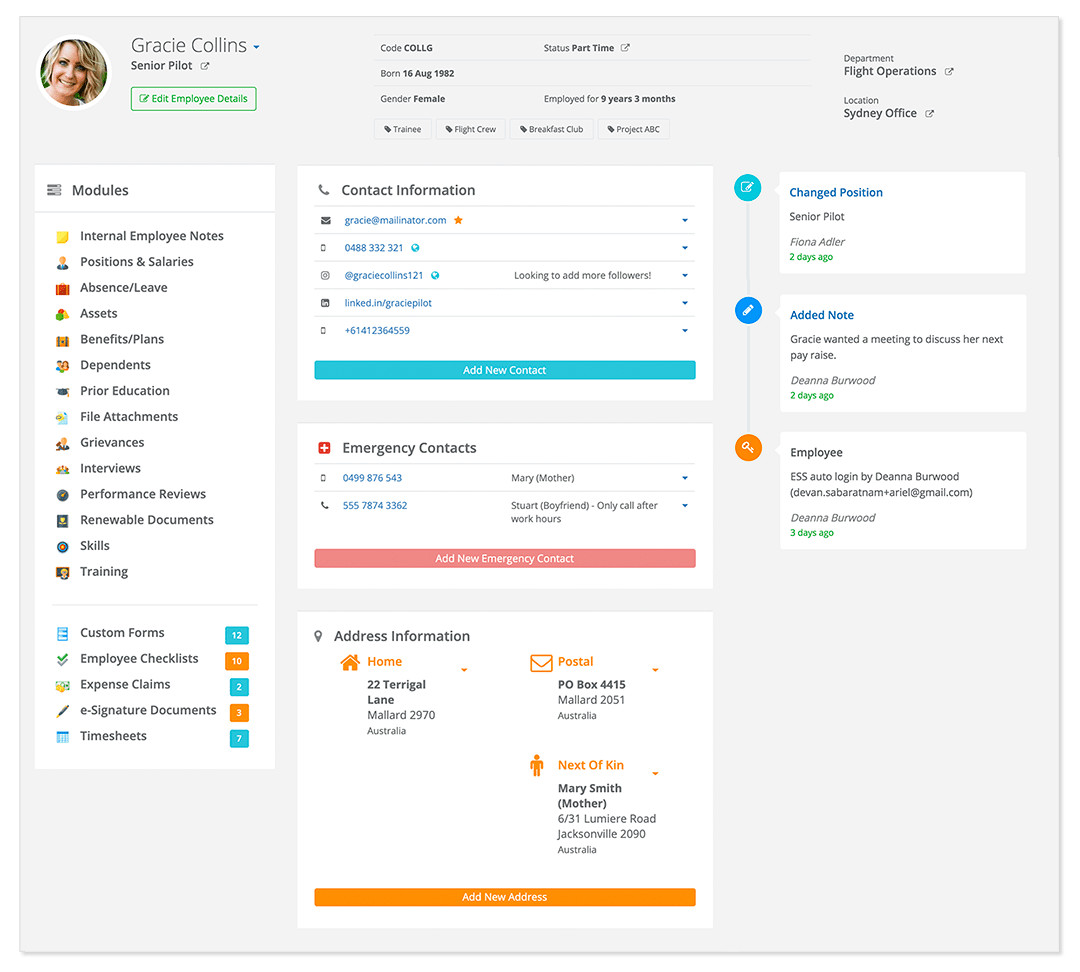Select the Flight Crew tag

(470, 128)
